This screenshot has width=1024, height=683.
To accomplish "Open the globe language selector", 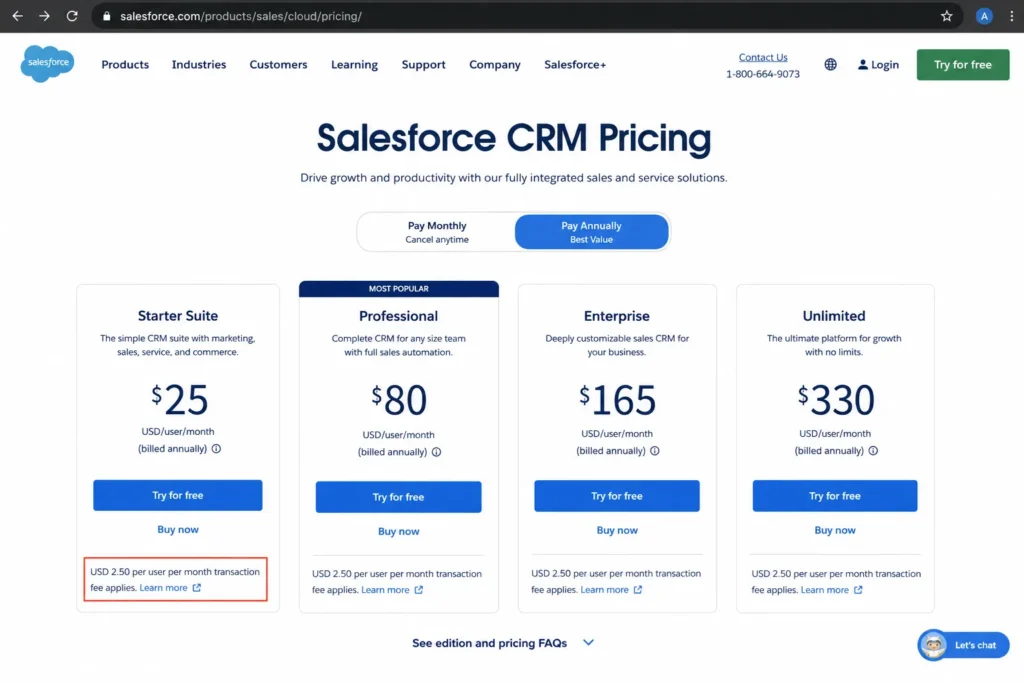I will coord(830,65).
